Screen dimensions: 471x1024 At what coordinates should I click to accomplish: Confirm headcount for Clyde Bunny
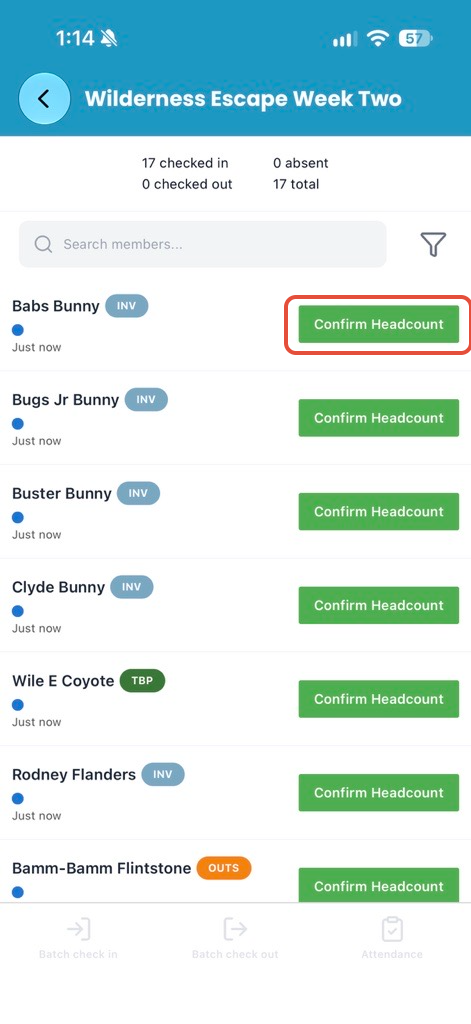pos(379,605)
